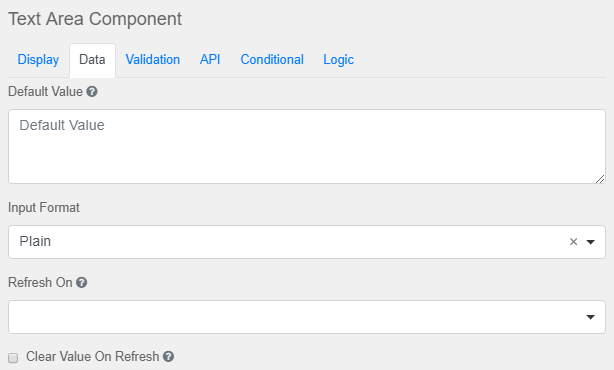
Task: Switch to the Validation tab
Action: point(153,60)
